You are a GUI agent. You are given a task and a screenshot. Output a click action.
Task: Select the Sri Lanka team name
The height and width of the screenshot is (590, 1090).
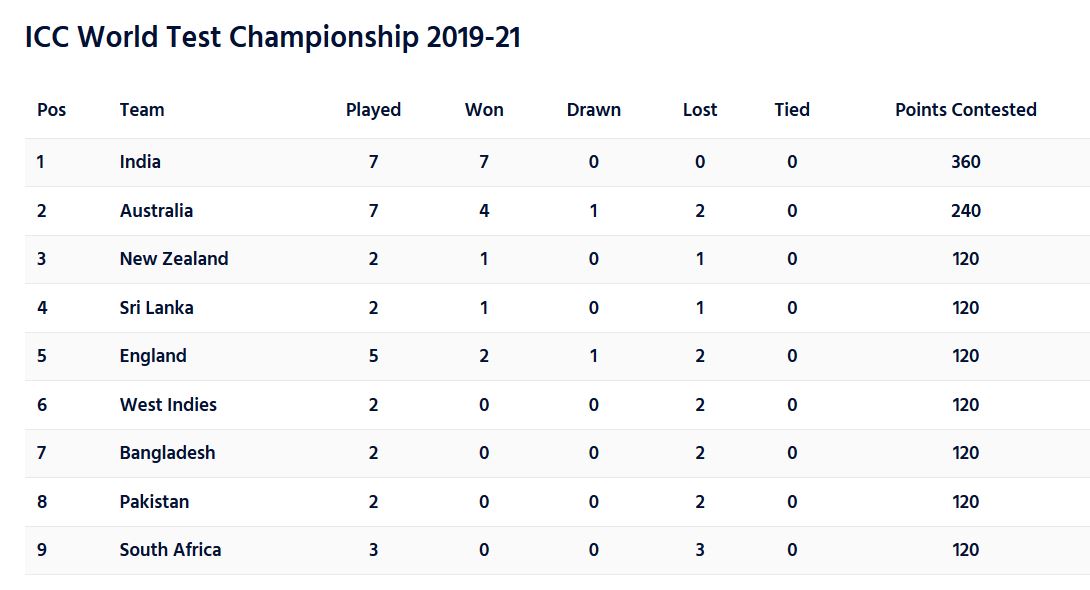click(x=156, y=308)
